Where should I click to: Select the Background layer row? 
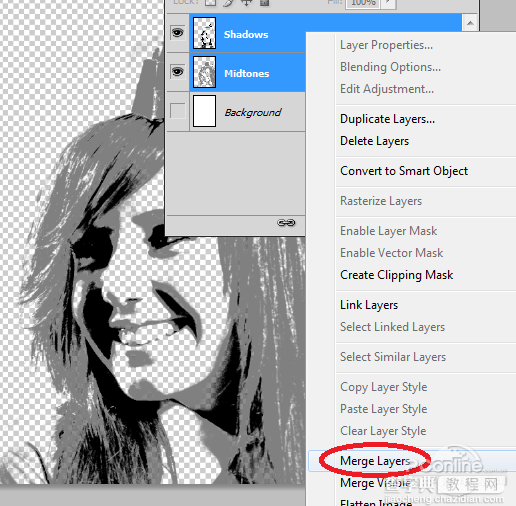point(236,112)
